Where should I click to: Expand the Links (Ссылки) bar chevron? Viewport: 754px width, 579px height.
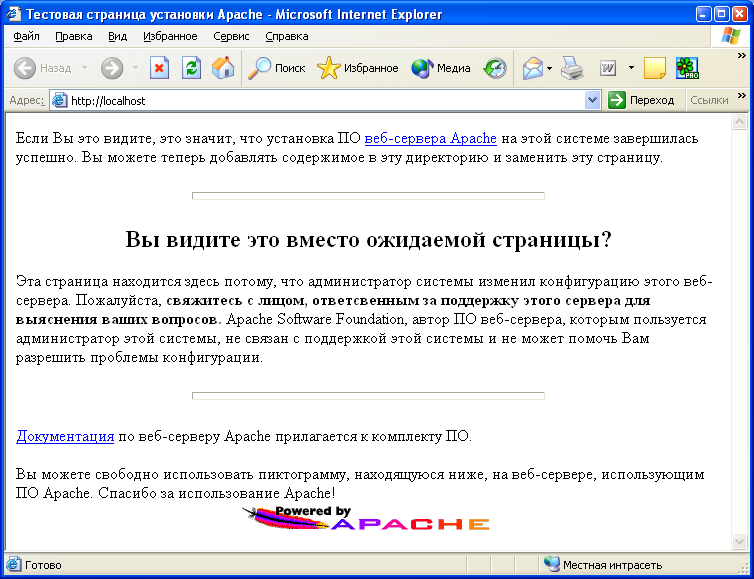click(x=742, y=96)
